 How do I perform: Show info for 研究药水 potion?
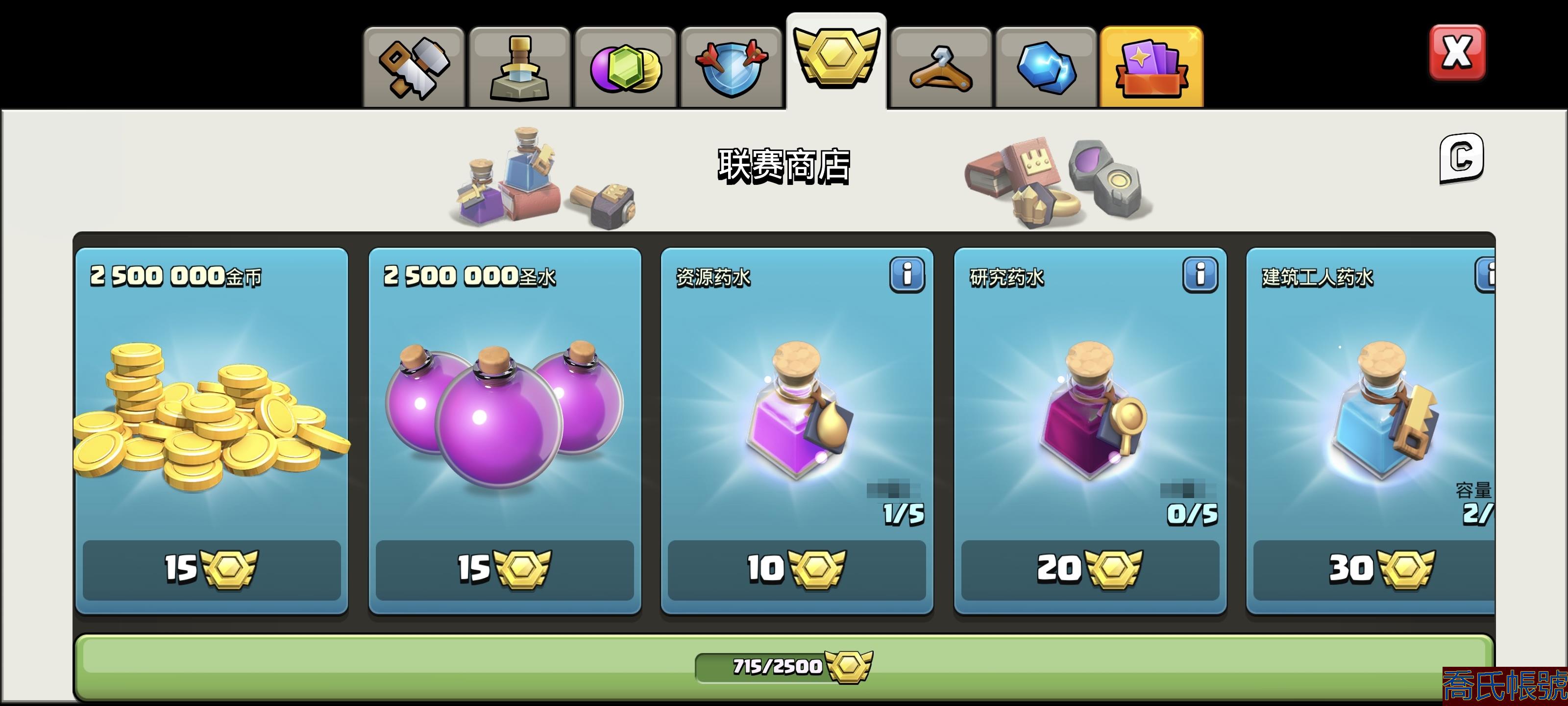1200,275
